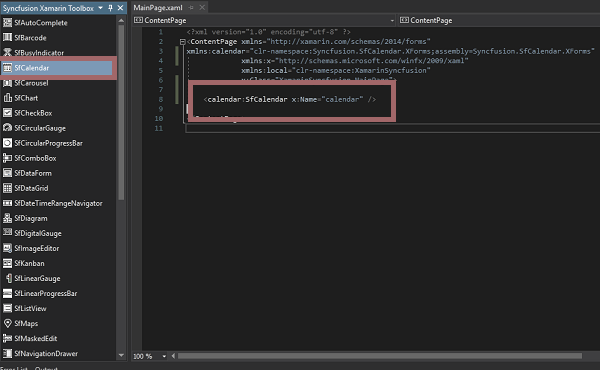Click the xml version declaration line

click(269, 32)
